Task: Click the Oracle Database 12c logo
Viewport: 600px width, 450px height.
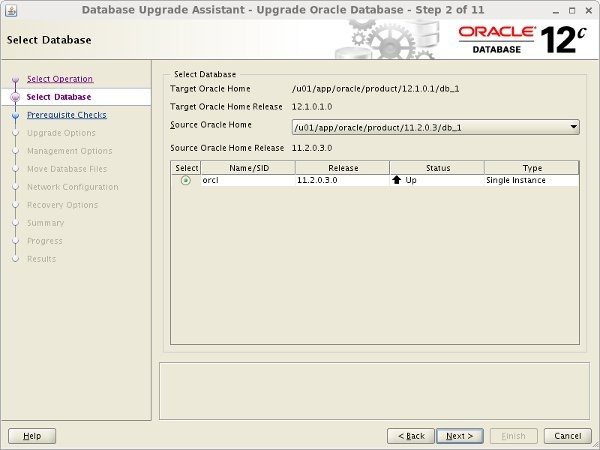Action: pyautogui.click(x=522, y=40)
